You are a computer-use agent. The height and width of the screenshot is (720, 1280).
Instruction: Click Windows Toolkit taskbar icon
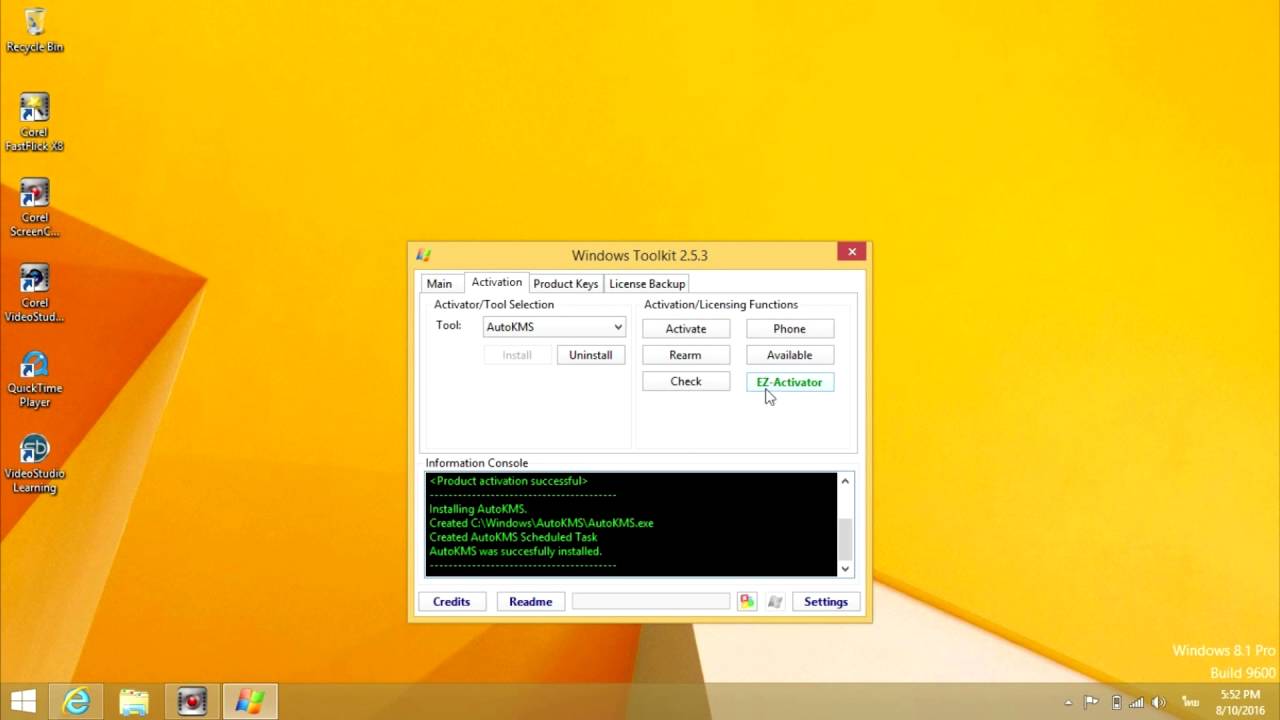pyautogui.click(x=249, y=702)
